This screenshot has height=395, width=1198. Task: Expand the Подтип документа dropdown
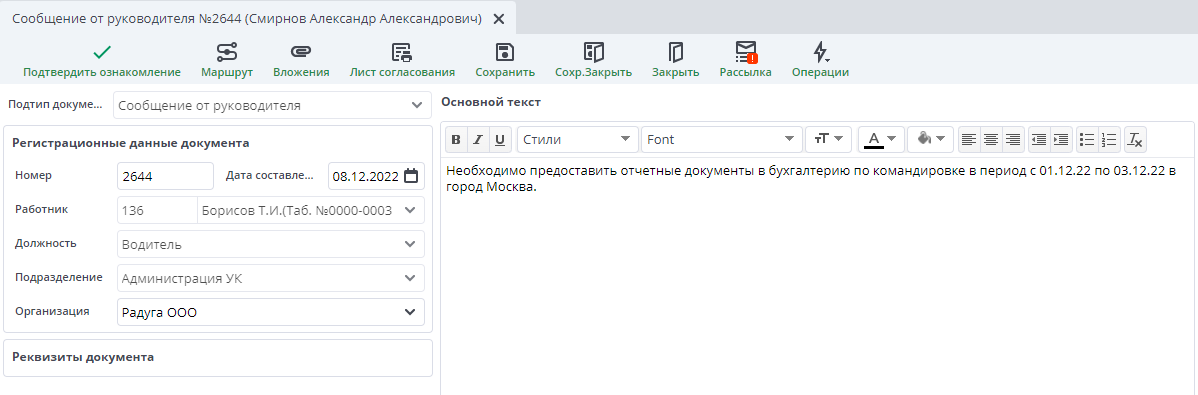pos(416,105)
